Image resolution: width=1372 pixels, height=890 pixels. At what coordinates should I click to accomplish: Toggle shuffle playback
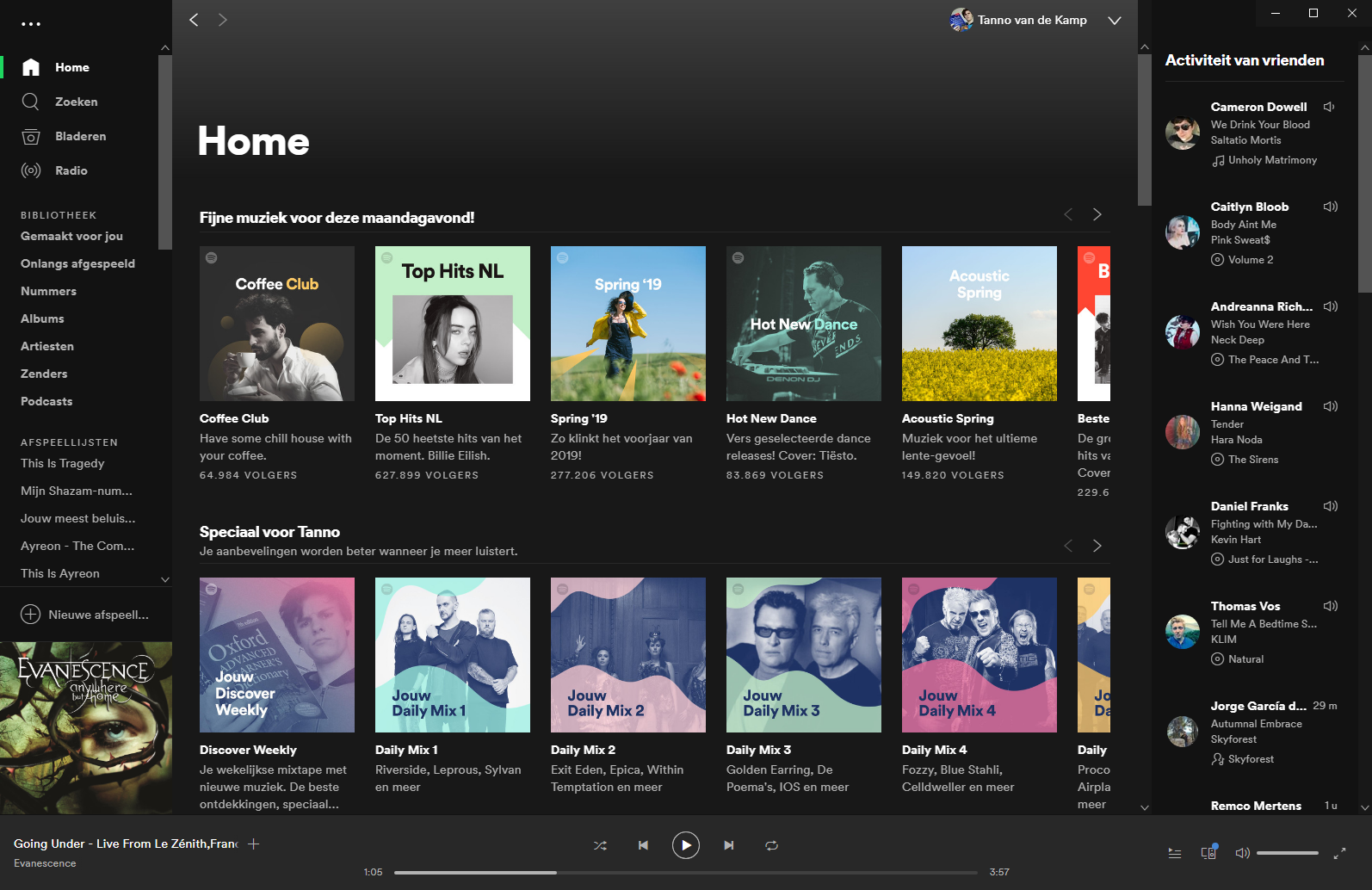(x=600, y=845)
